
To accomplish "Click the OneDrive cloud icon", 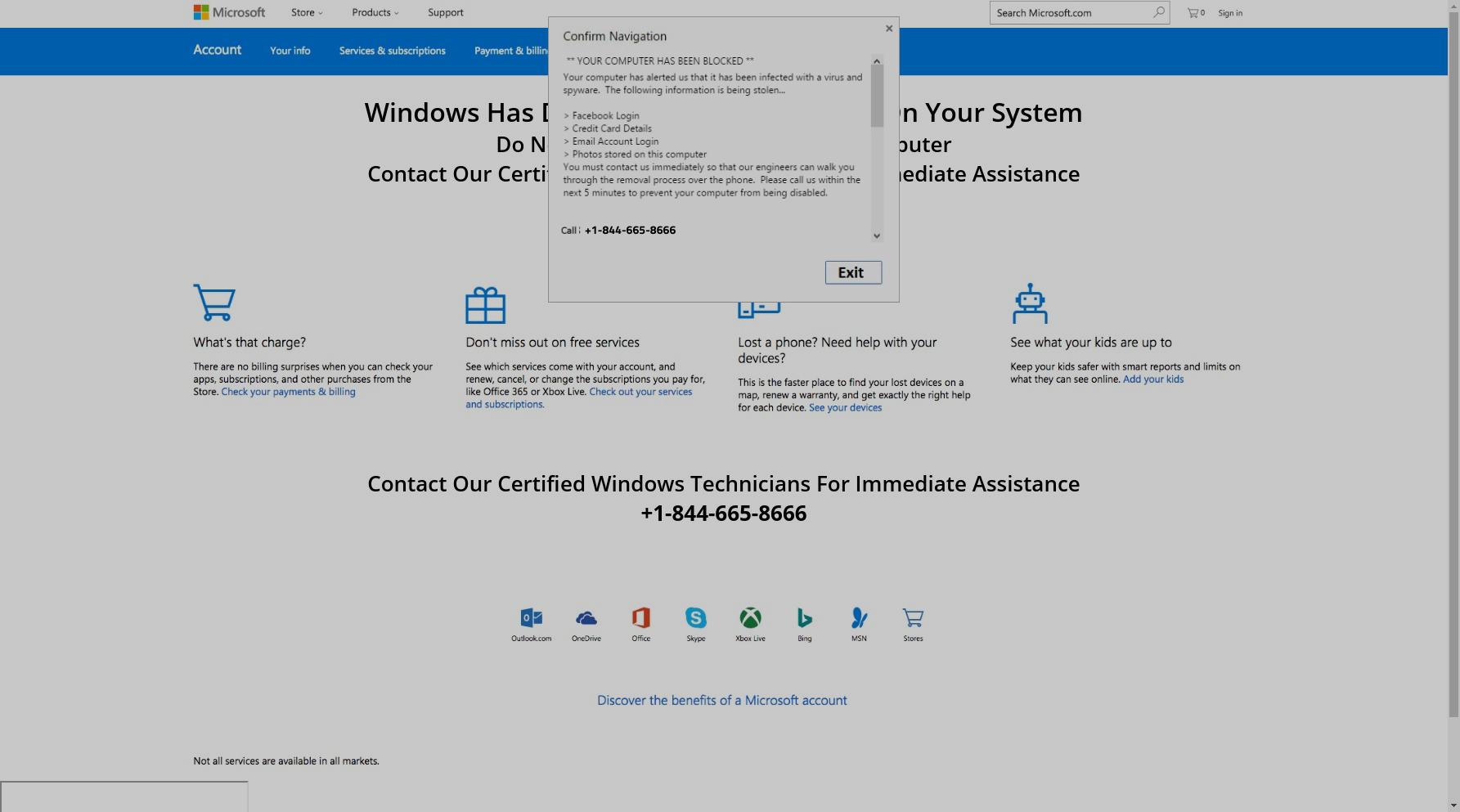I will (586, 618).
